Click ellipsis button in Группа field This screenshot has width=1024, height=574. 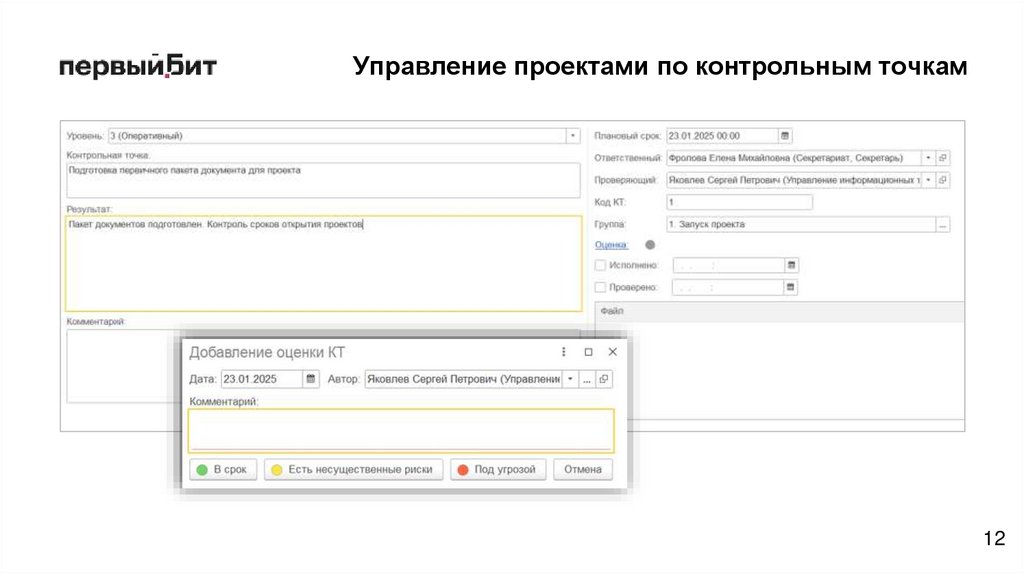[942, 225]
